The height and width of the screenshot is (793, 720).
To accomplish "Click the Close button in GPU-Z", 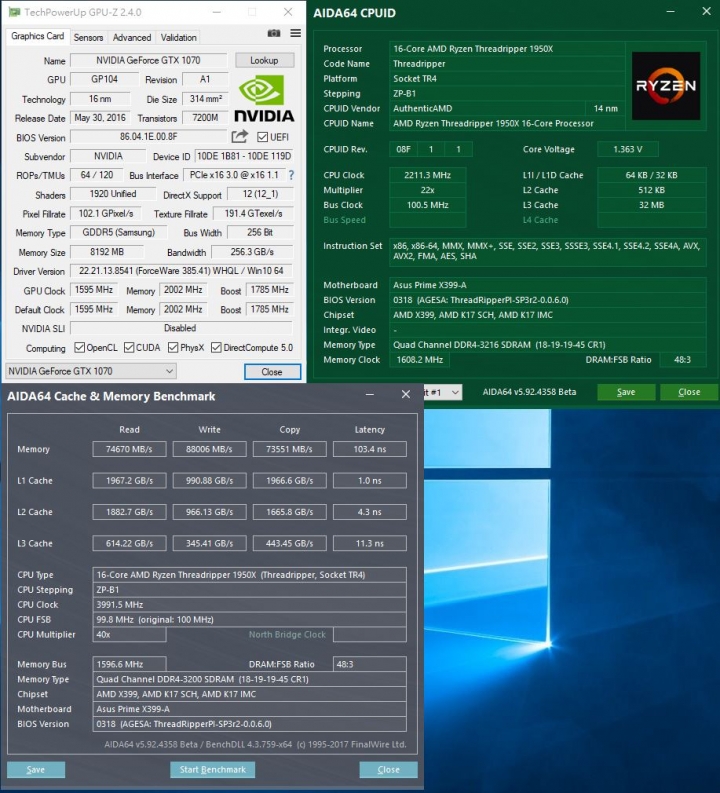I will coord(272,372).
